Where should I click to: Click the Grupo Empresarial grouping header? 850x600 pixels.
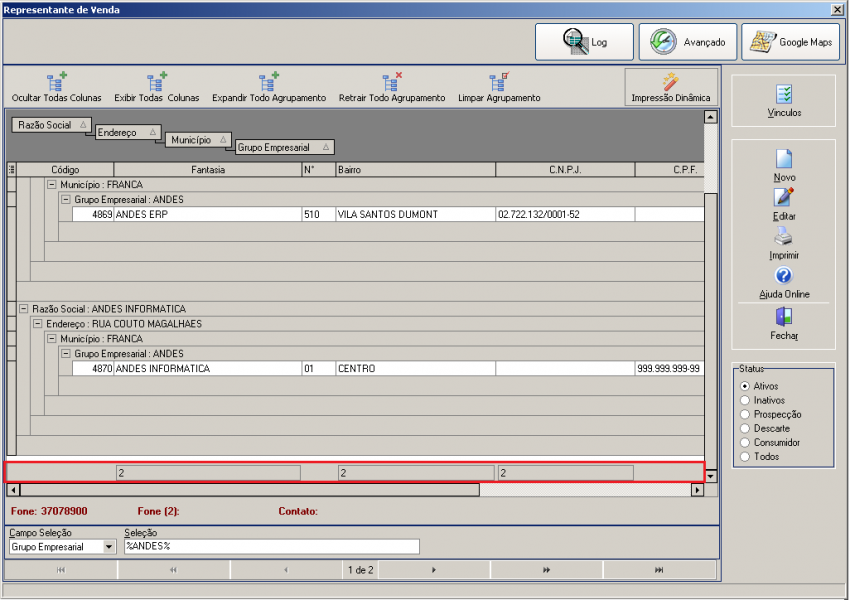285,147
